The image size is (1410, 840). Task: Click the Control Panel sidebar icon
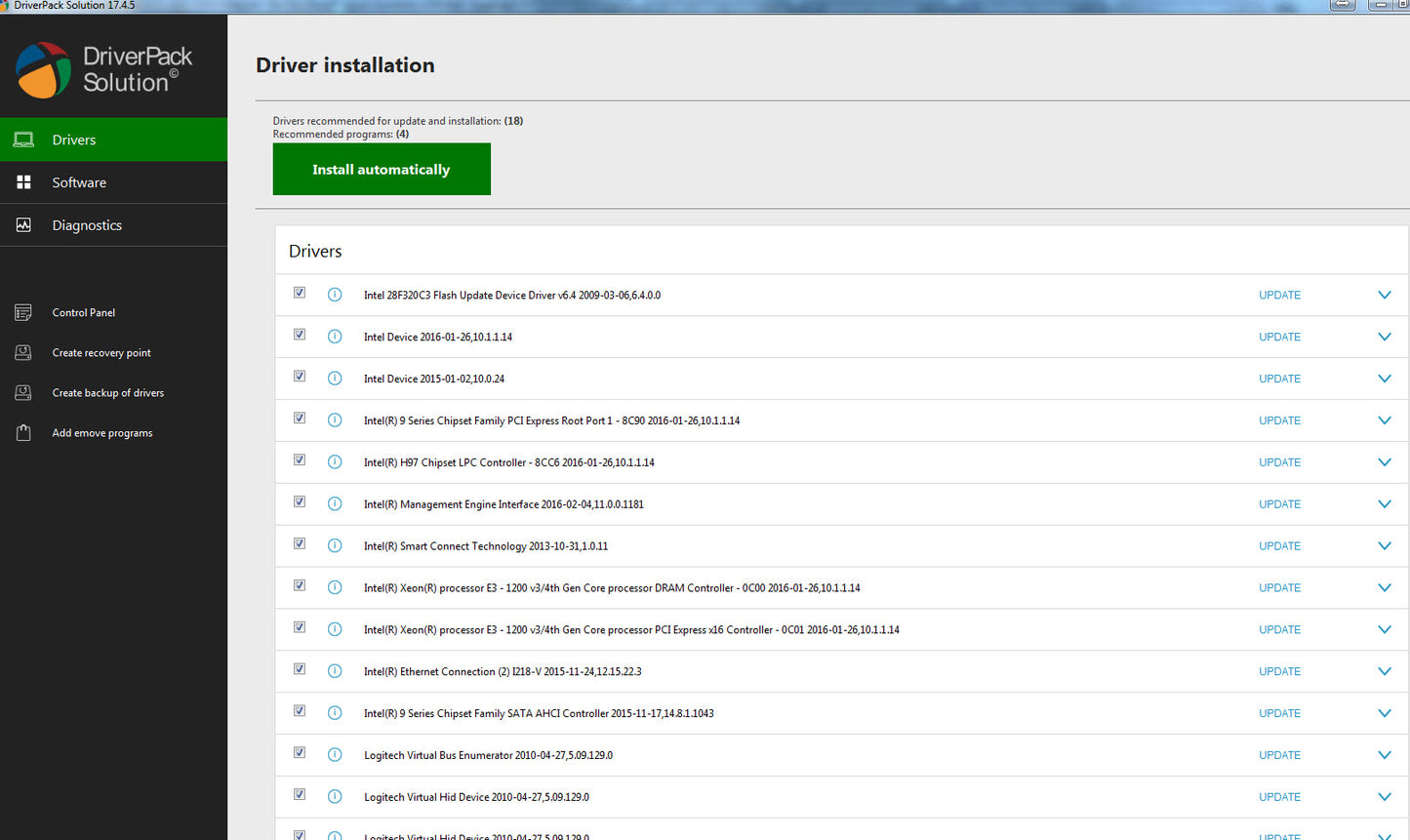click(23, 312)
